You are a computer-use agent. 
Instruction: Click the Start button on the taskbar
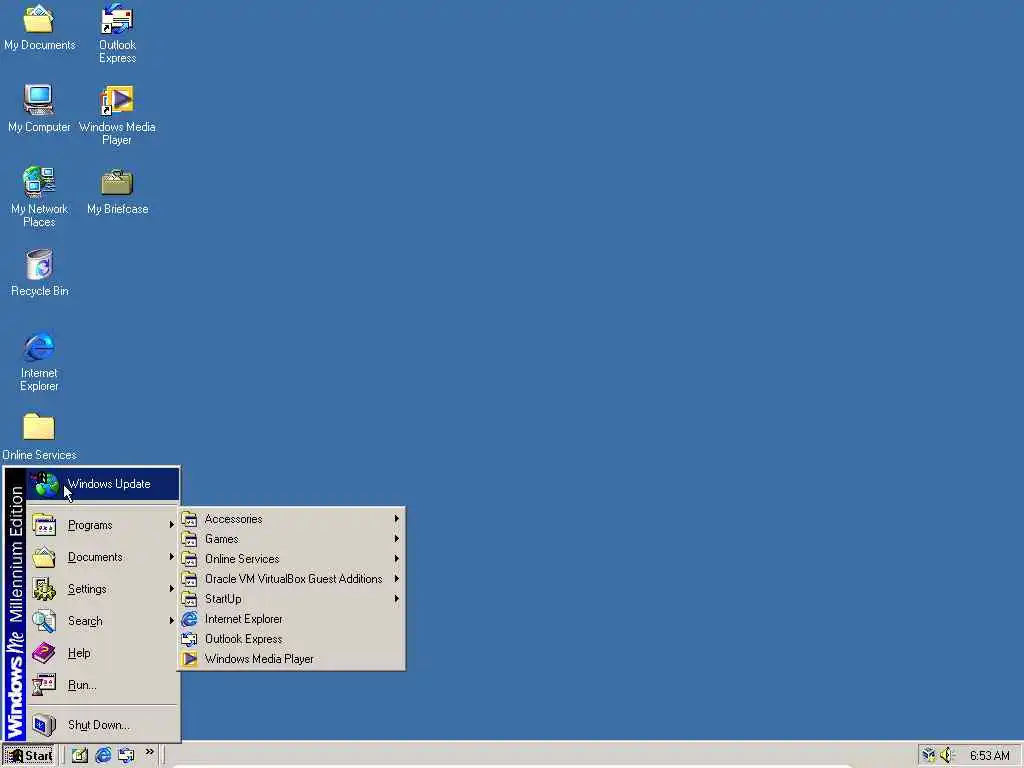pos(28,756)
